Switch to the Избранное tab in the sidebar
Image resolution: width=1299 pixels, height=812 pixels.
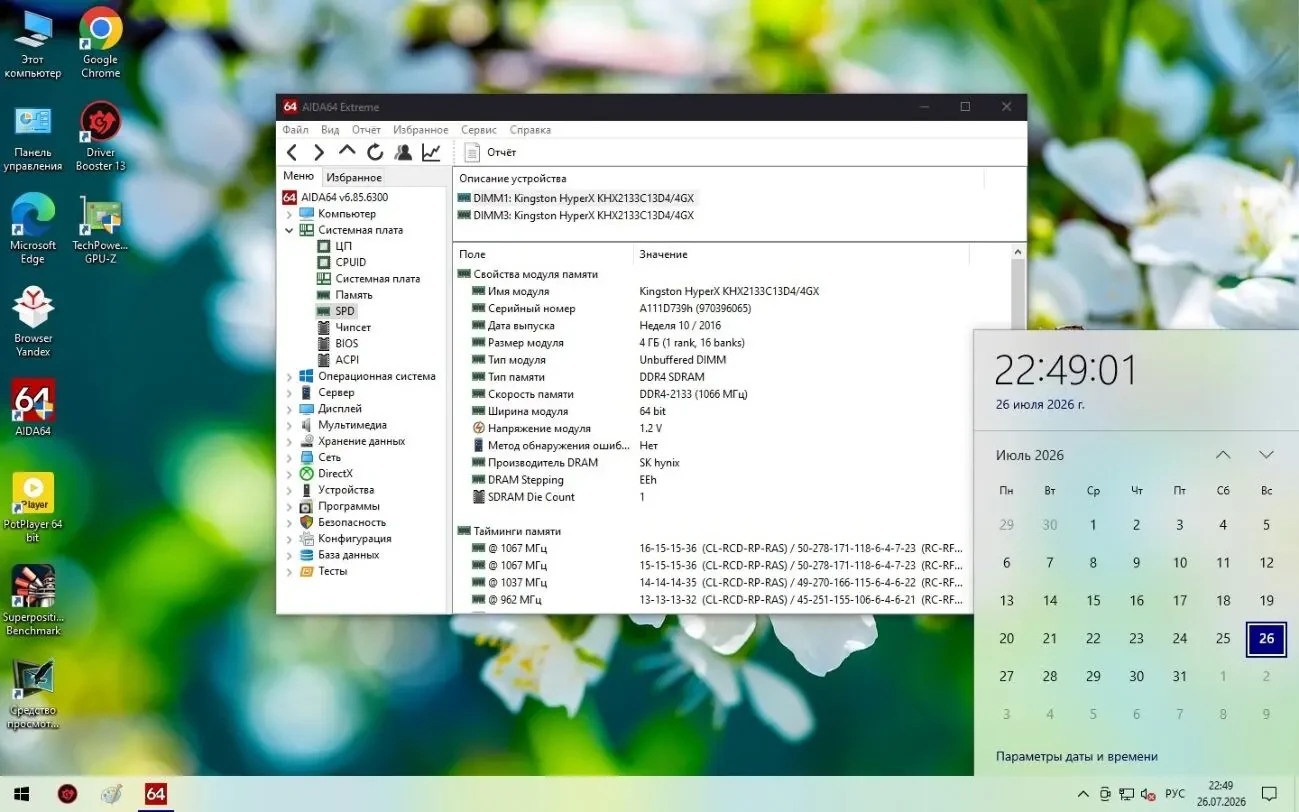click(x=354, y=177)
